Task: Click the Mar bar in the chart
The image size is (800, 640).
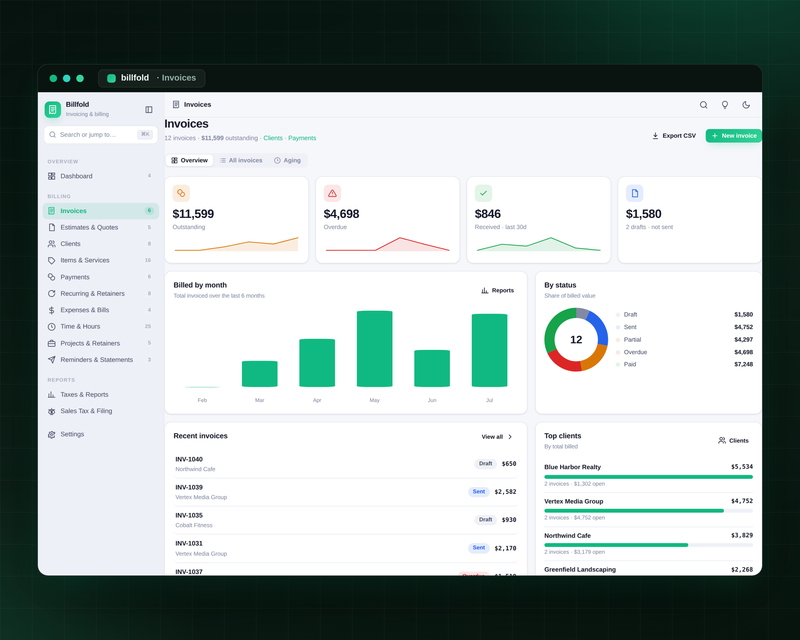Action: coord(260,374)
